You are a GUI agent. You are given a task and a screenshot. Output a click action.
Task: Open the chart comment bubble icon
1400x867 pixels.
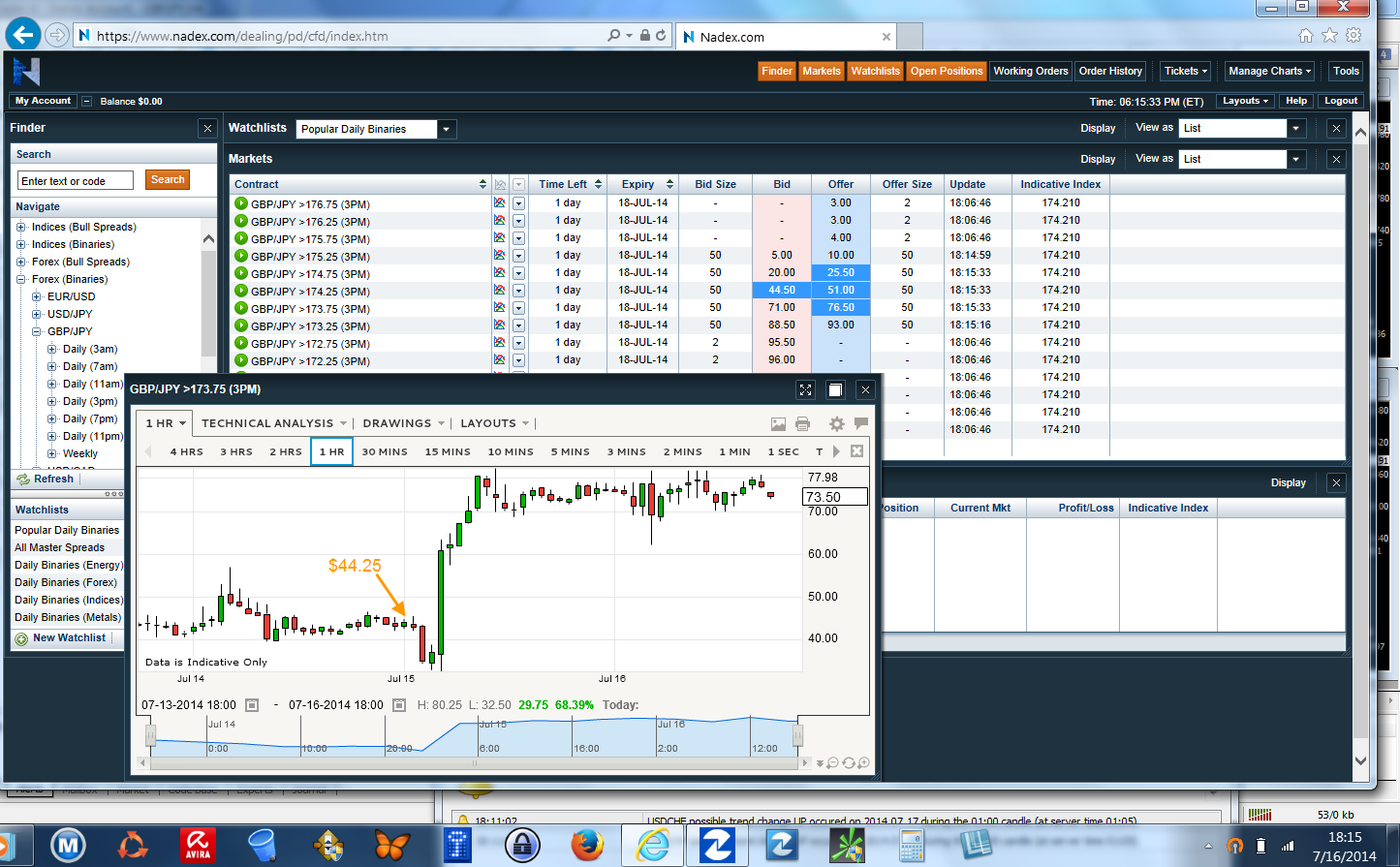pyautogui.click(x=861, y=423)
